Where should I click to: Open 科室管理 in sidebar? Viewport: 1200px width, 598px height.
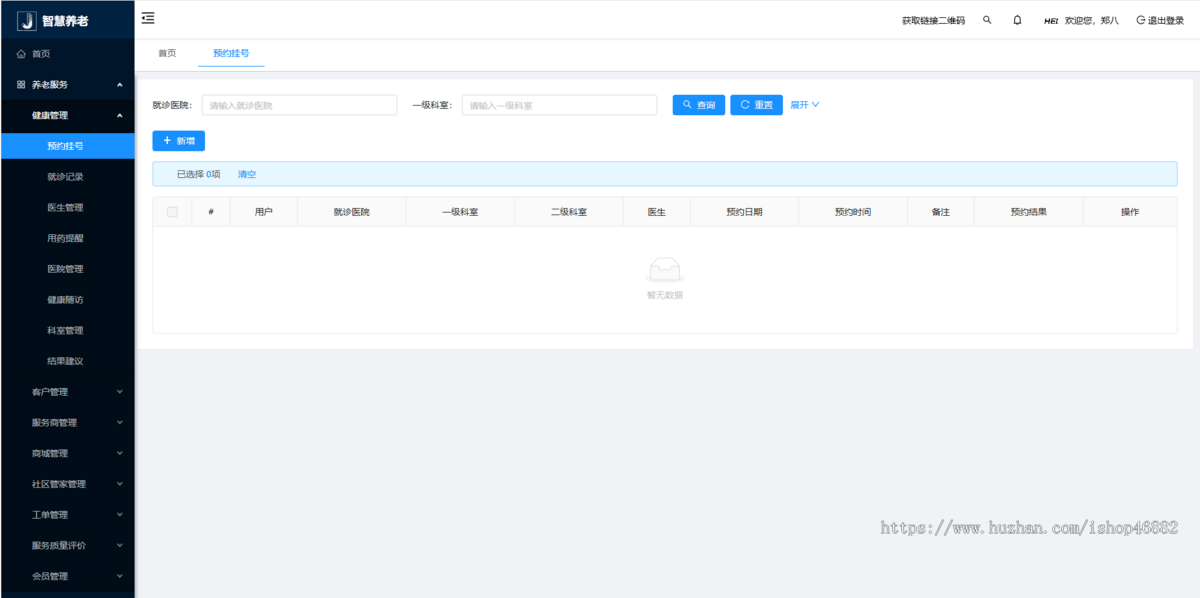tap(67, 331)
